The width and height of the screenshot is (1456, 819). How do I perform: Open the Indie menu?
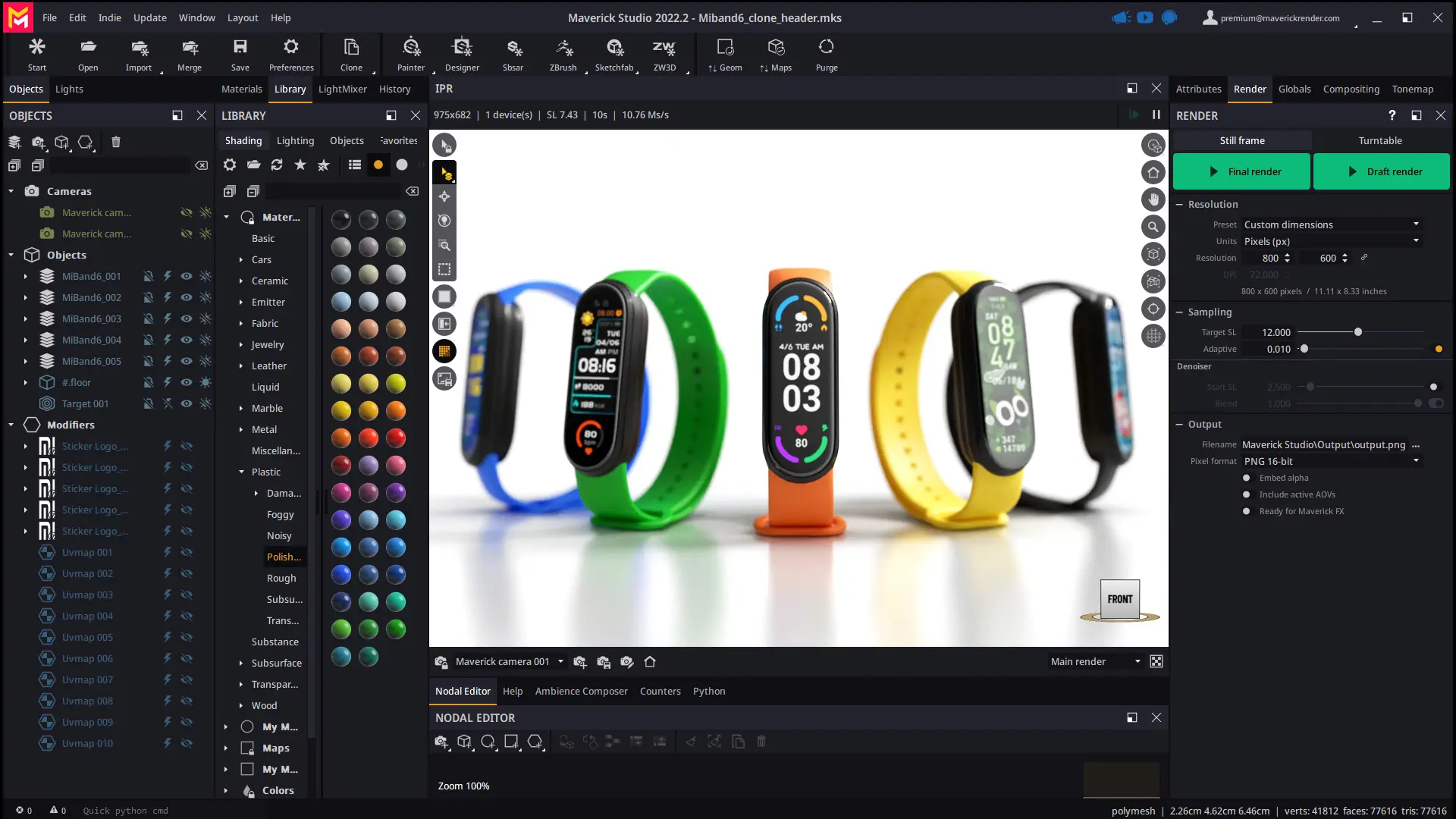[x=109, y=17]
